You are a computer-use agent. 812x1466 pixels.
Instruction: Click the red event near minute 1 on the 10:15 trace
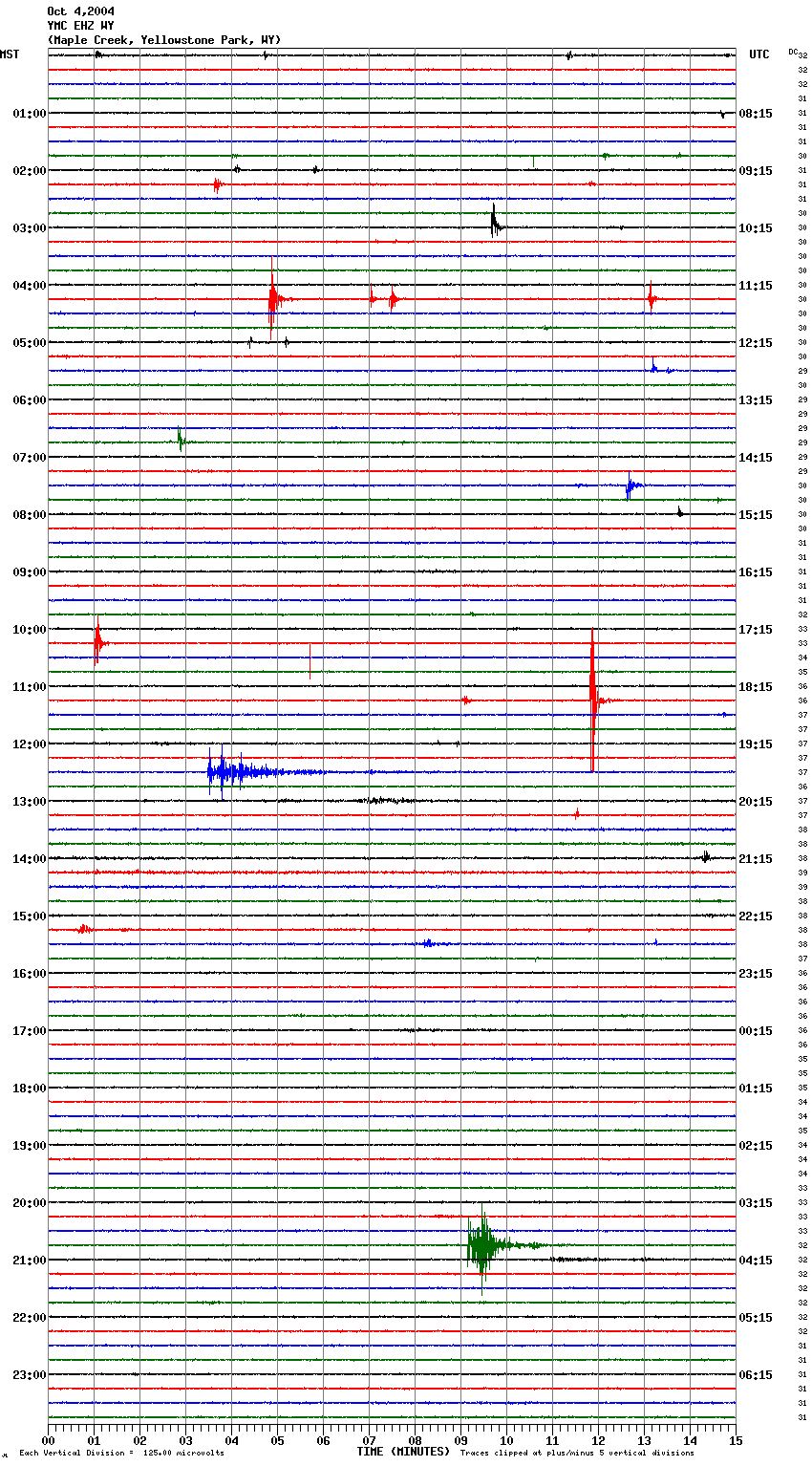point(97,642)
